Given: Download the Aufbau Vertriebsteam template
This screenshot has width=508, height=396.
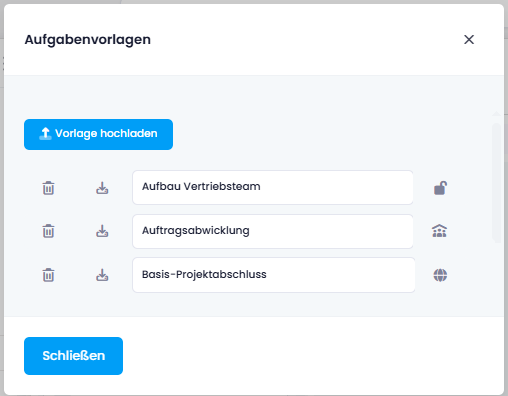Looking at the screenshot, I should pos(102,188).
